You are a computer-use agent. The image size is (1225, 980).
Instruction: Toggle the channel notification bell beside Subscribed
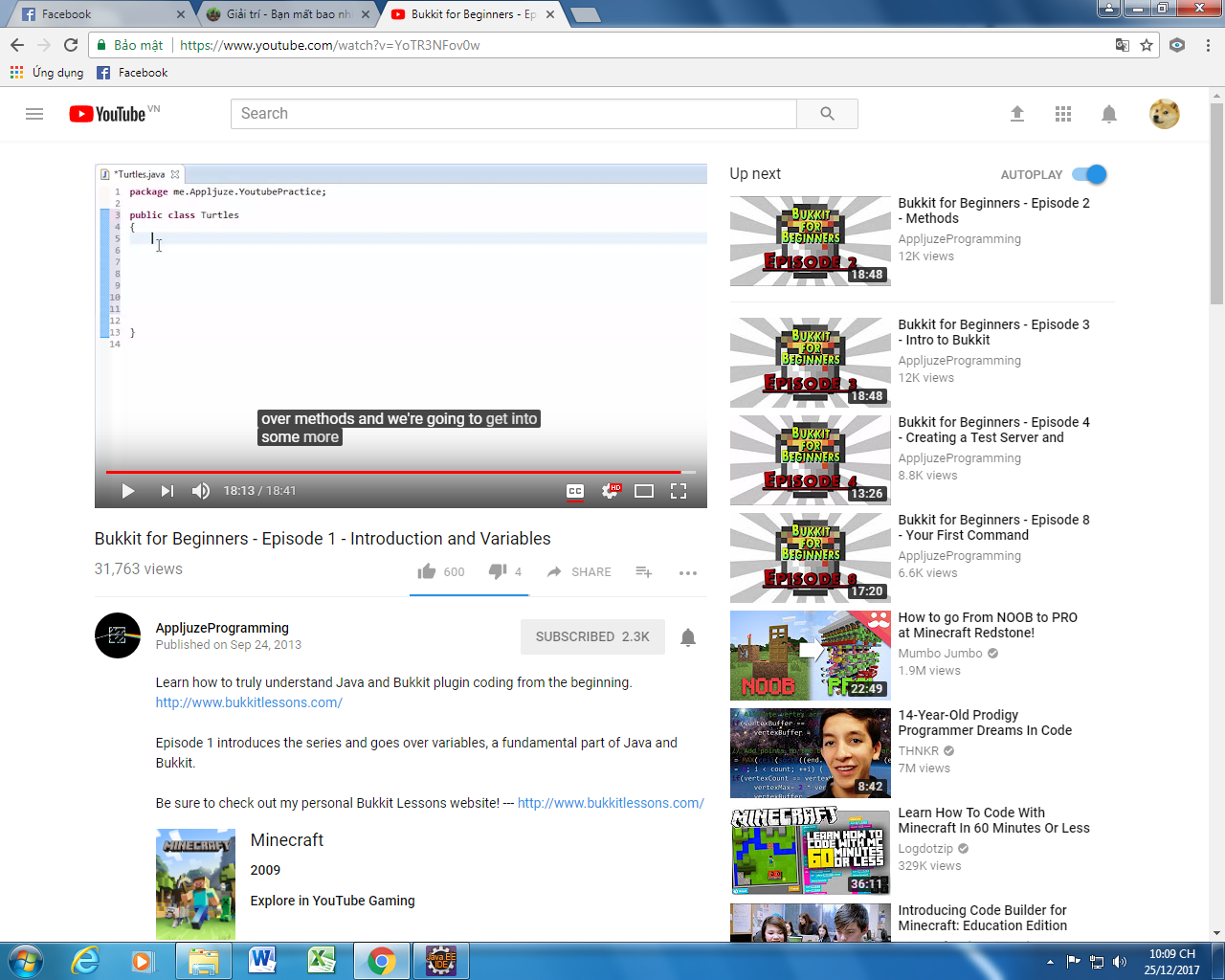click(x=688, y=637)
